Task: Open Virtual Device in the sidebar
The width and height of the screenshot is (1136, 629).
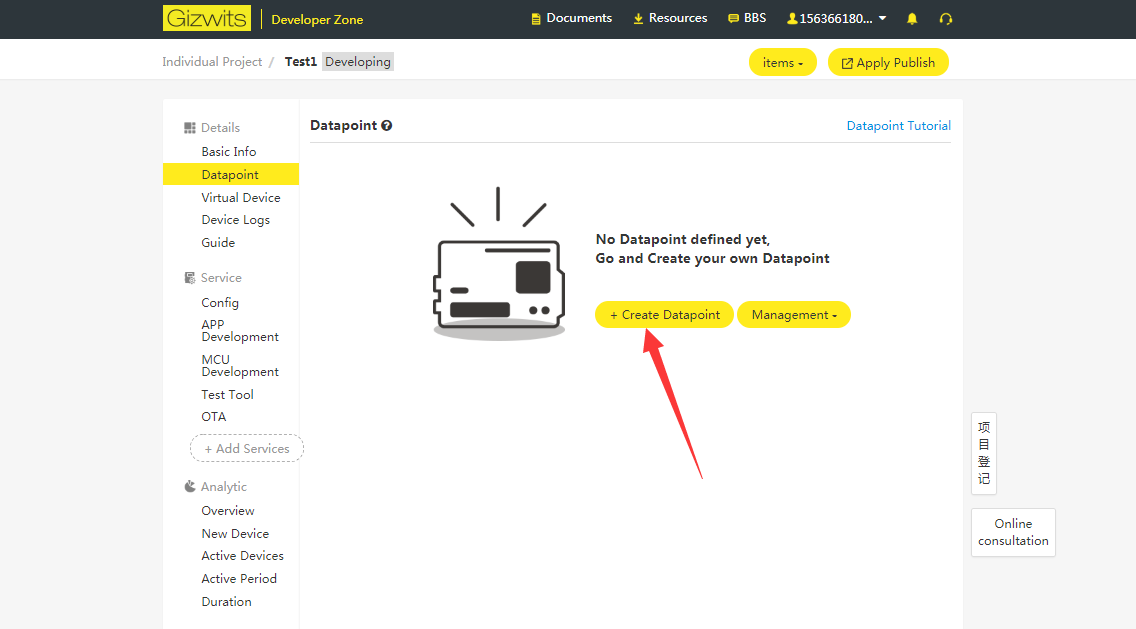Action: tap(241, 198)
